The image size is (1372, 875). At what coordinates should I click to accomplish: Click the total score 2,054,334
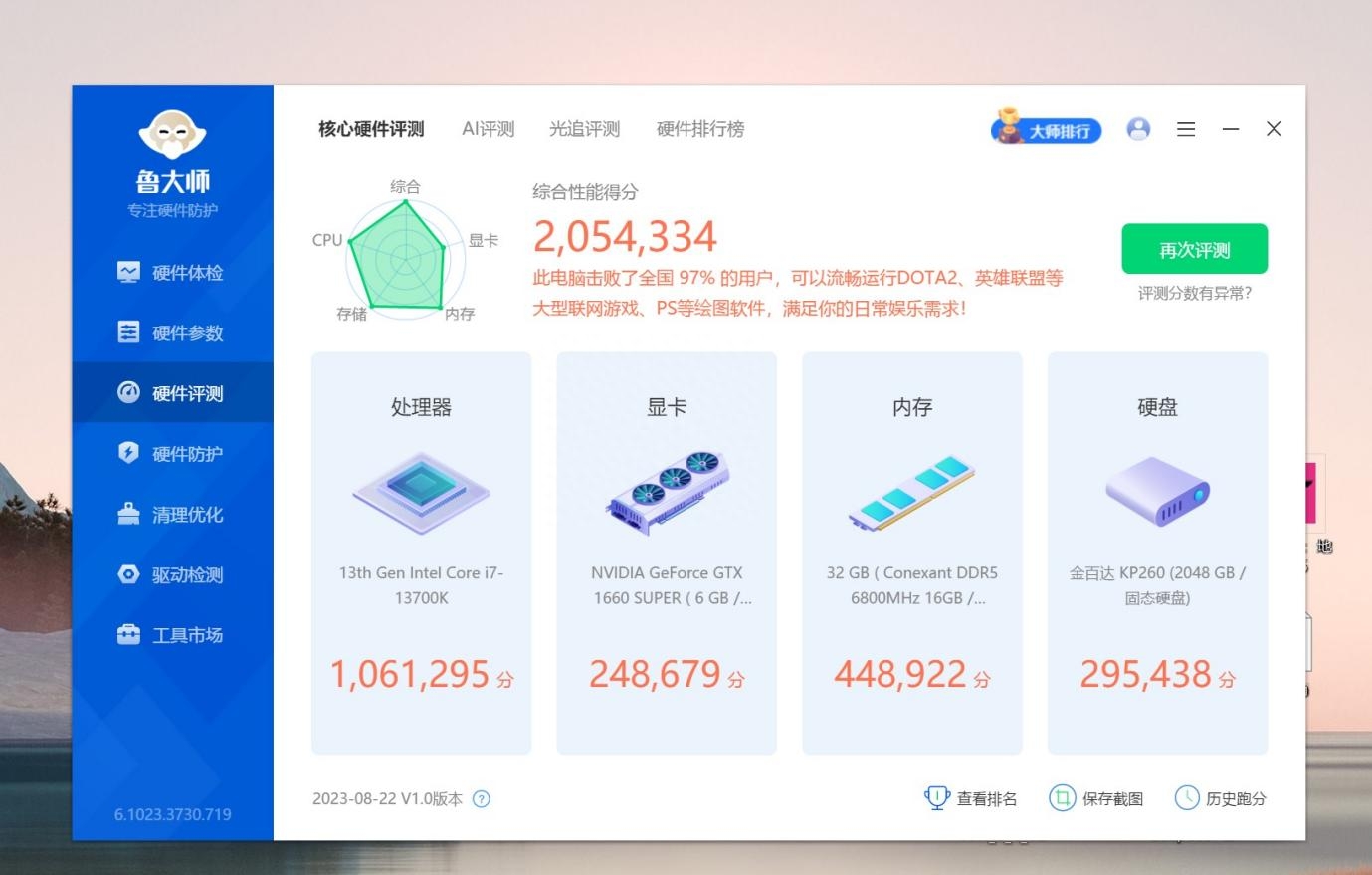[x=625, y=237]
